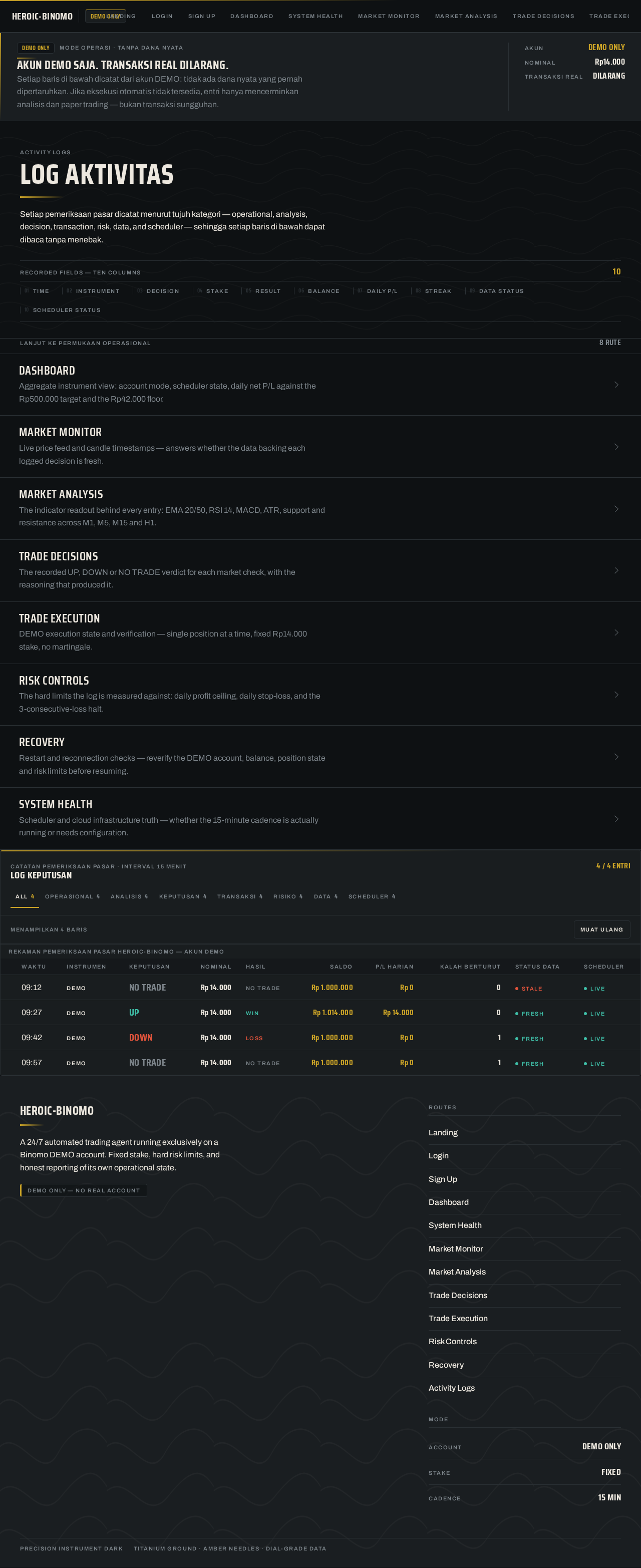Show the TRANSAKSI log tab
This screenshot has height=1568, width=641.
(x=240, y=896)
